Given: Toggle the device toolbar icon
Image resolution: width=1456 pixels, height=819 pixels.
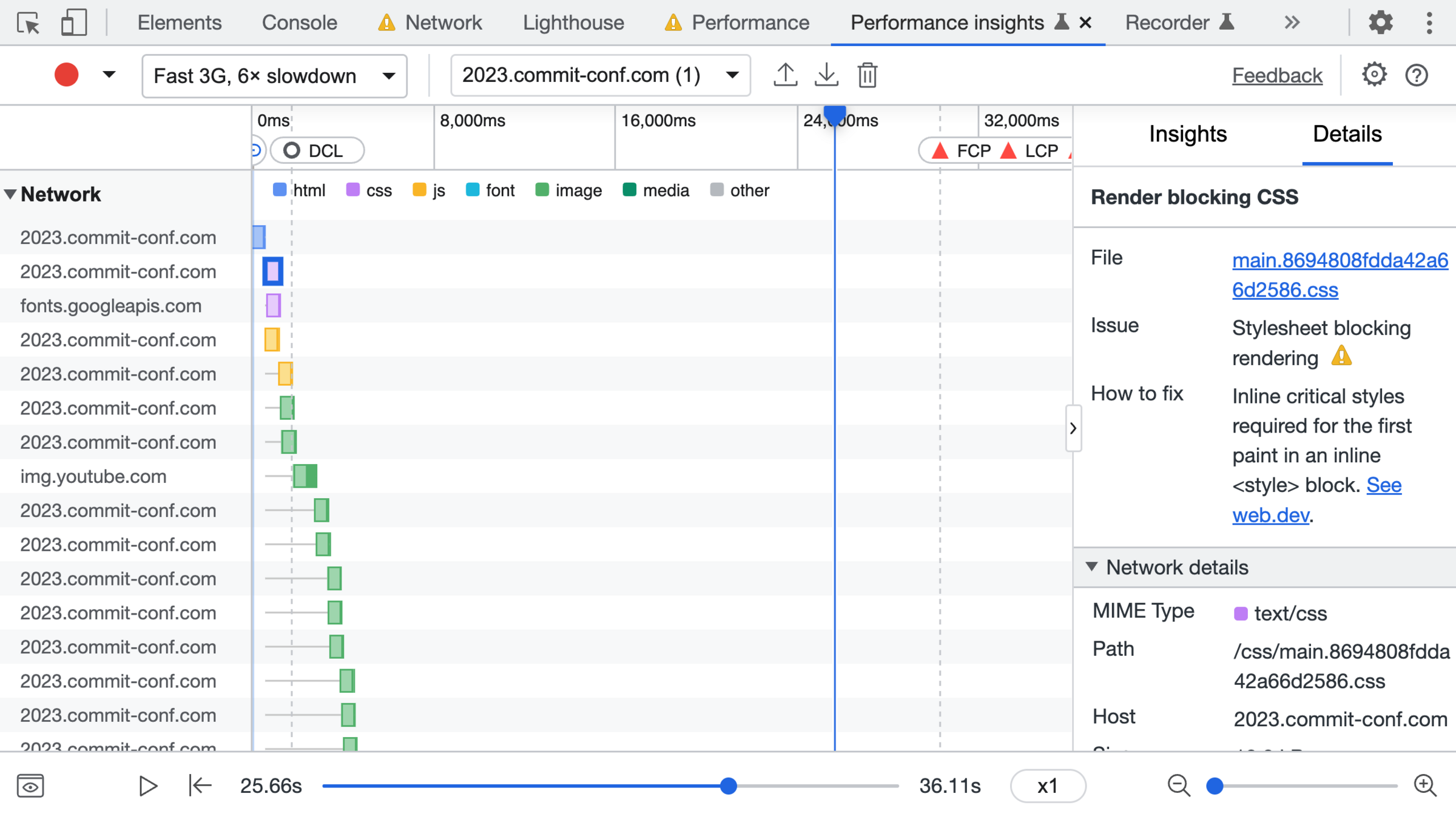Looking at the screenshot, I should [x=74, y=23].
